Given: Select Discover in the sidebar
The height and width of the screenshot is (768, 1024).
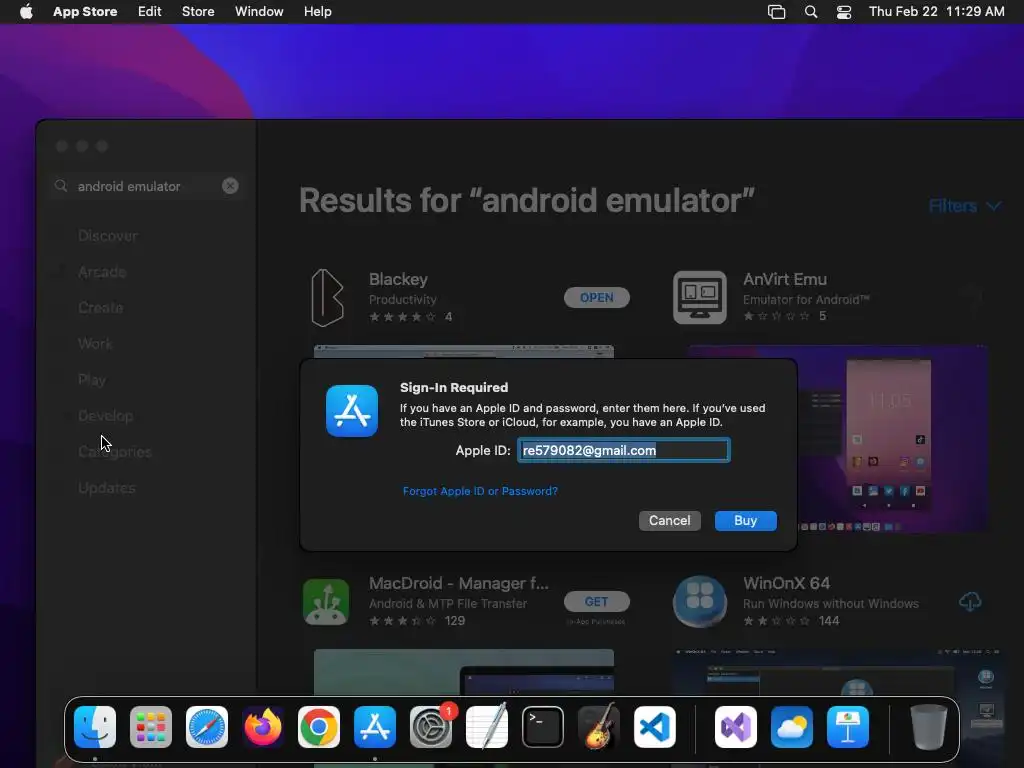Looking at the screenshot, I should [x=108, y=236].
